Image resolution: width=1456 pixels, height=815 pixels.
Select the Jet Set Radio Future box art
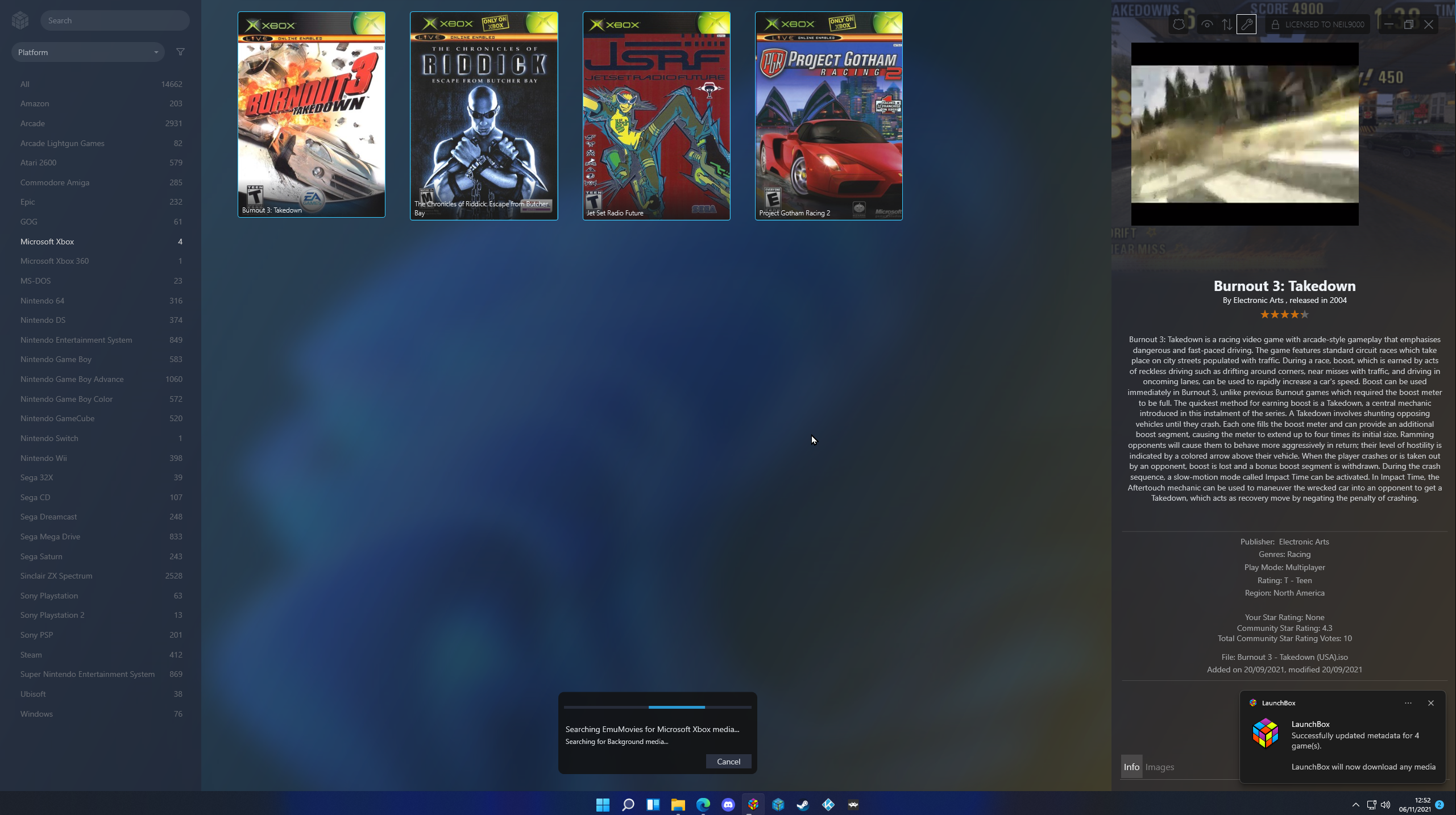(x=657, y=116)
